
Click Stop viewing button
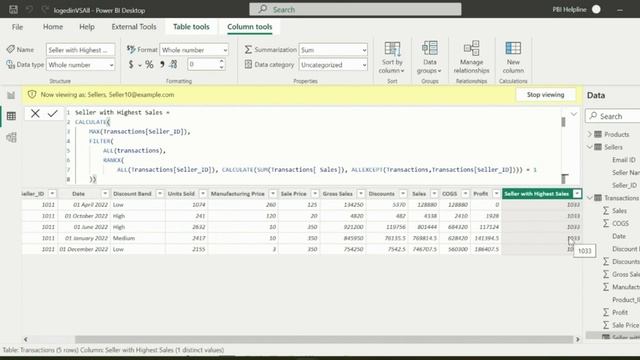545,95
